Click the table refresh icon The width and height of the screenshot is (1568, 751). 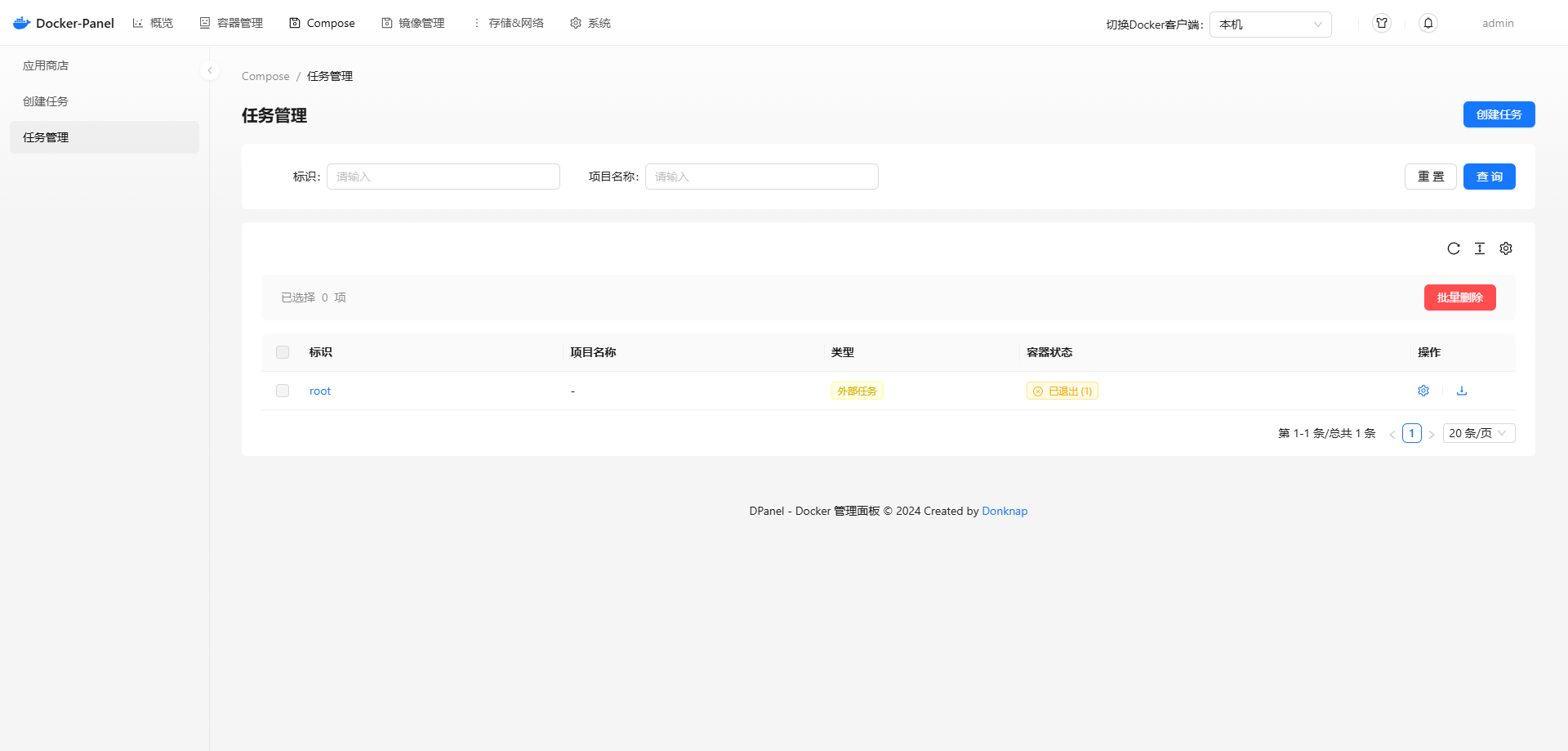1454,248
